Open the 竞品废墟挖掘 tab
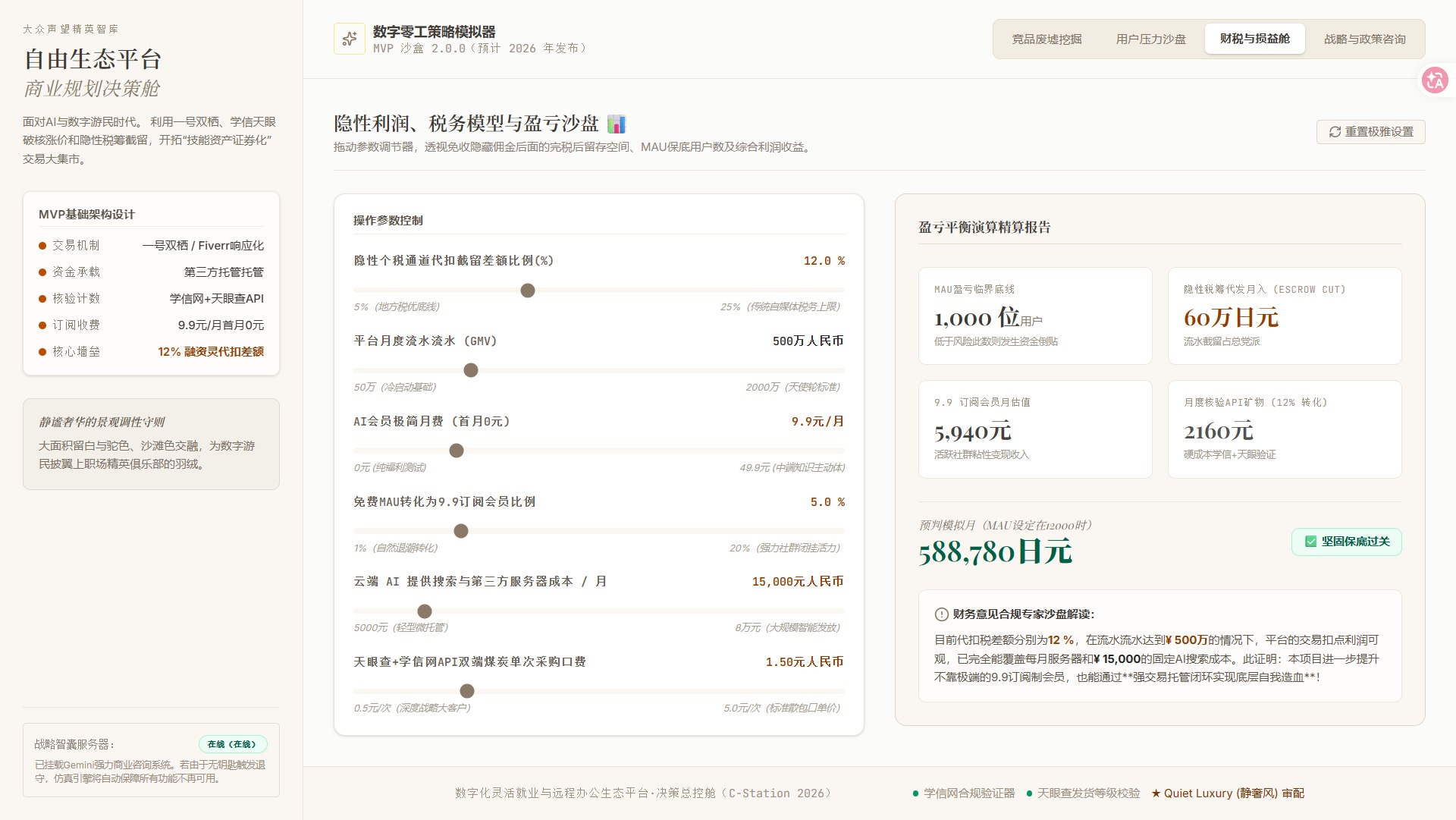Image resolution: width=1456 pixels, height=820 pixels. click(1046, 39)
